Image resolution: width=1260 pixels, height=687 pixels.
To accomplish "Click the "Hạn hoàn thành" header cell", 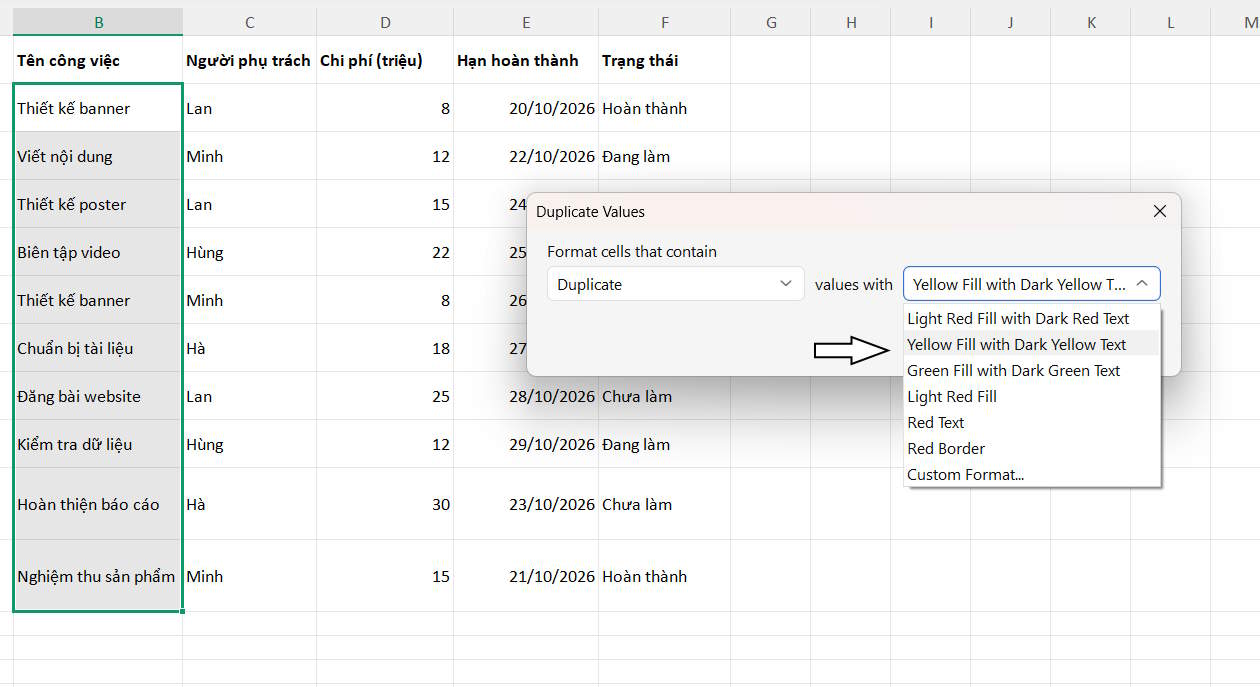I will click(526, 60).
